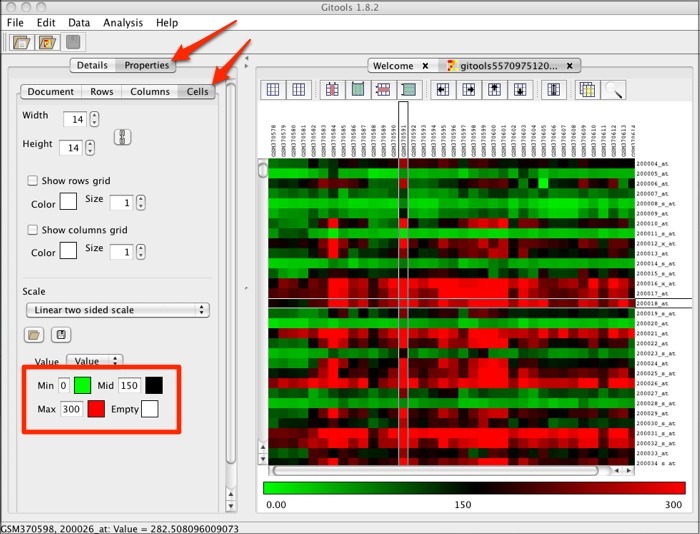Image resolution: width=700 pixels, height=534 pixels.
Task: Switch to the Rows tab
Action: click(102, 92)
